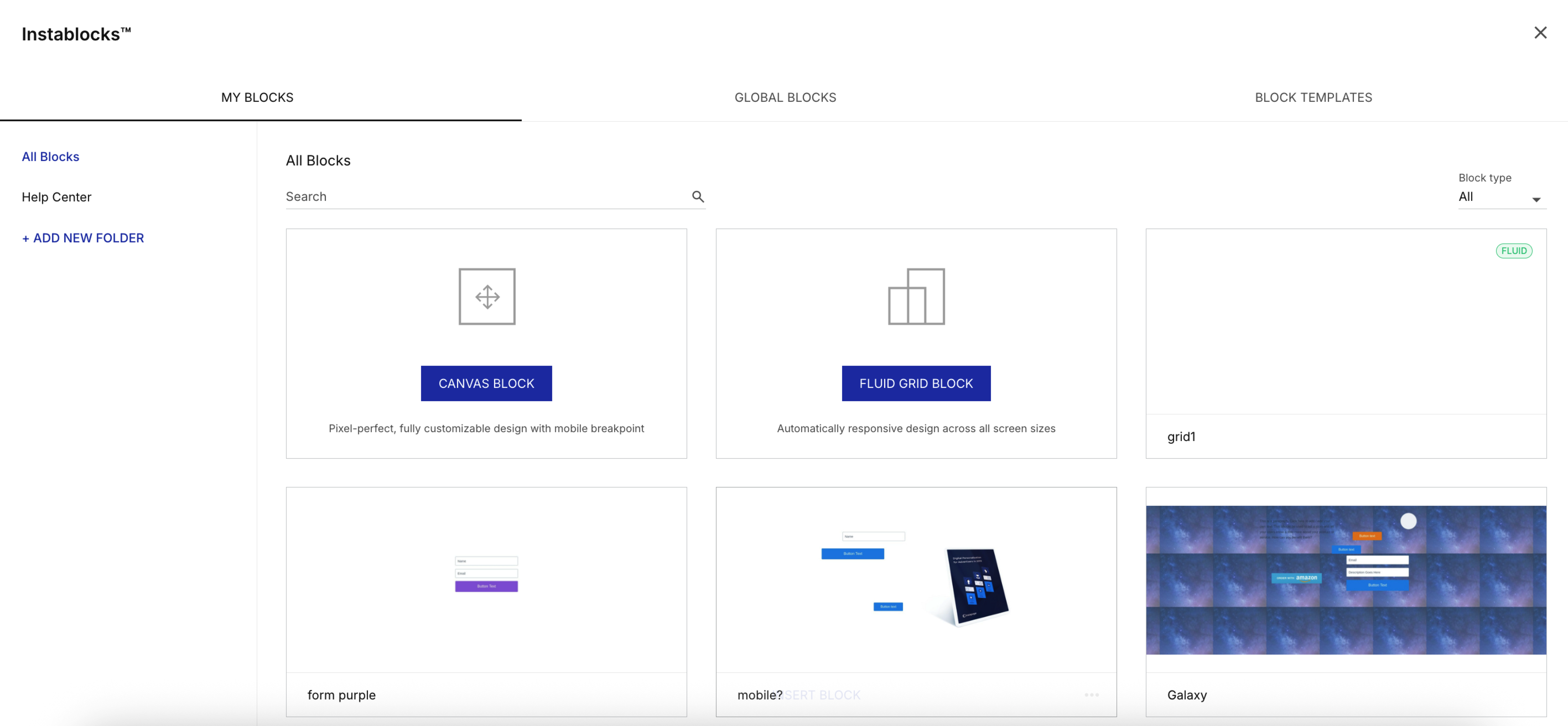Click the Instablocks title

click(77, 34)
